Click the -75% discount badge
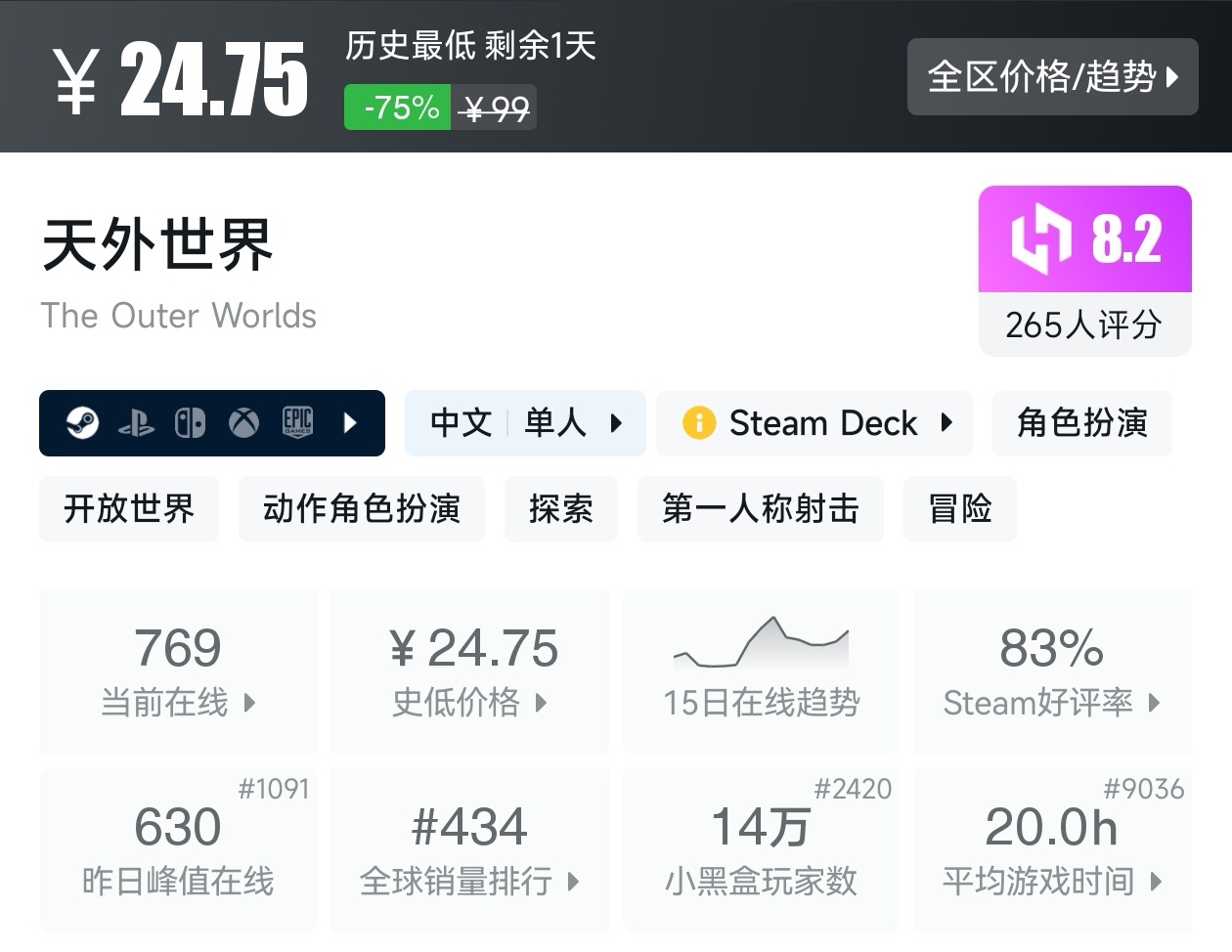Viewport: 1232px width, 952px height. click(x=397, y=108)
